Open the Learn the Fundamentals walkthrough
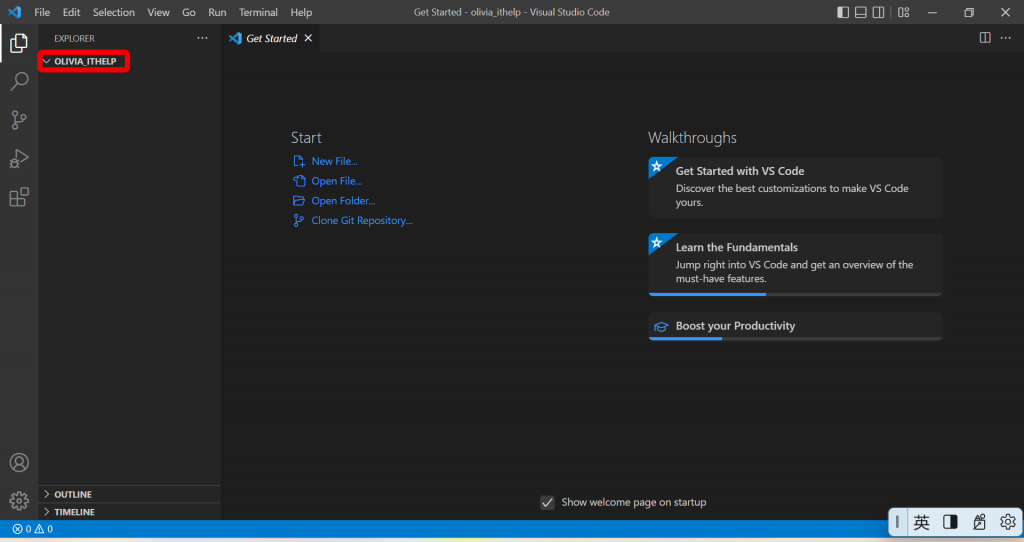 tap(795, 264)
